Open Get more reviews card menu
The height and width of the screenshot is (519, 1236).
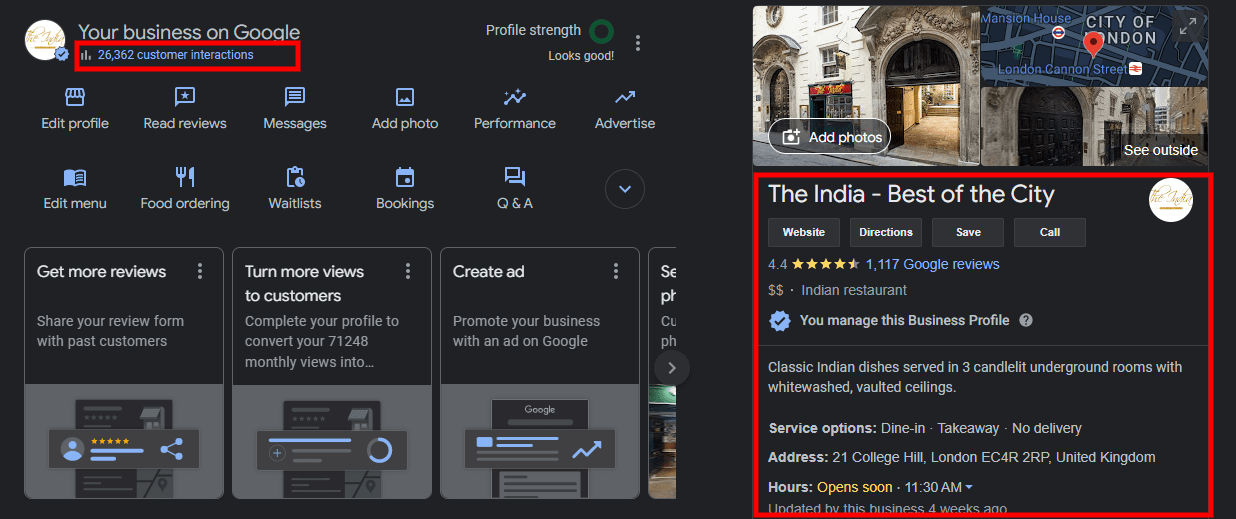(x=200, y=271)
